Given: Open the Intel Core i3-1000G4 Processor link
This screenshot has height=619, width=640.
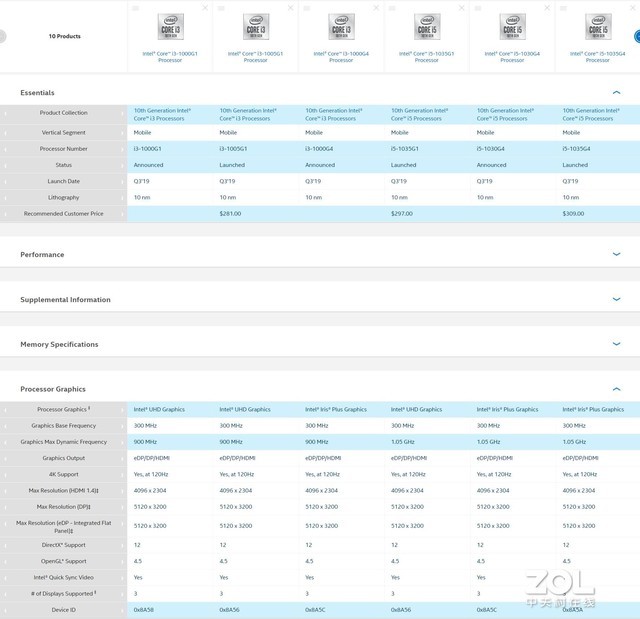Looking at the screenshot, I should click(341, 57).
